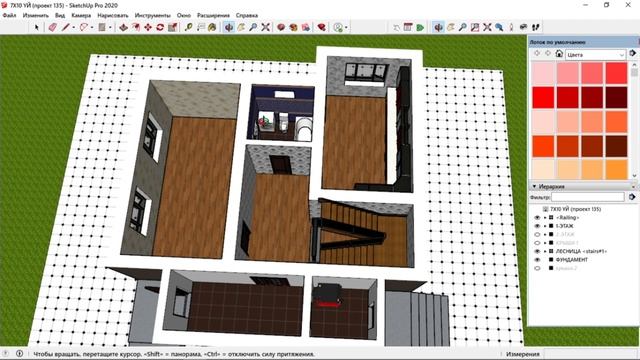
Task: Hide the 1-ЭТАЖ component
Action: pos(537,226)
